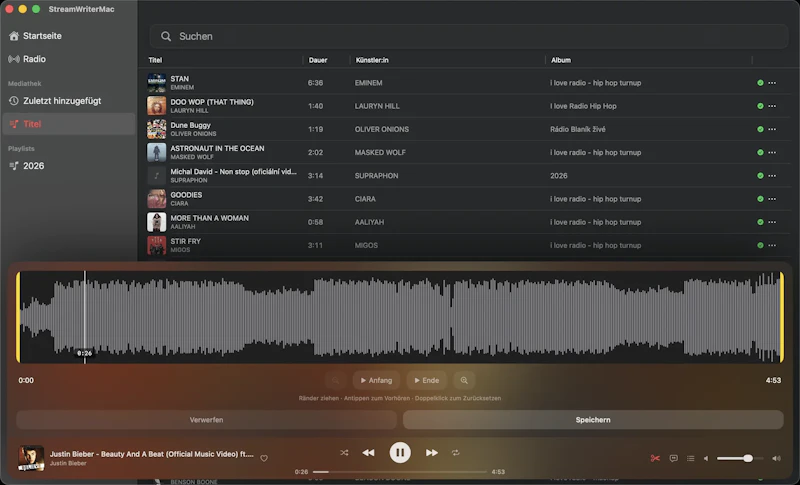Click the yellow end trim handle
The image size is (800, 485).
pyautogui.click(x=781, y=317)
